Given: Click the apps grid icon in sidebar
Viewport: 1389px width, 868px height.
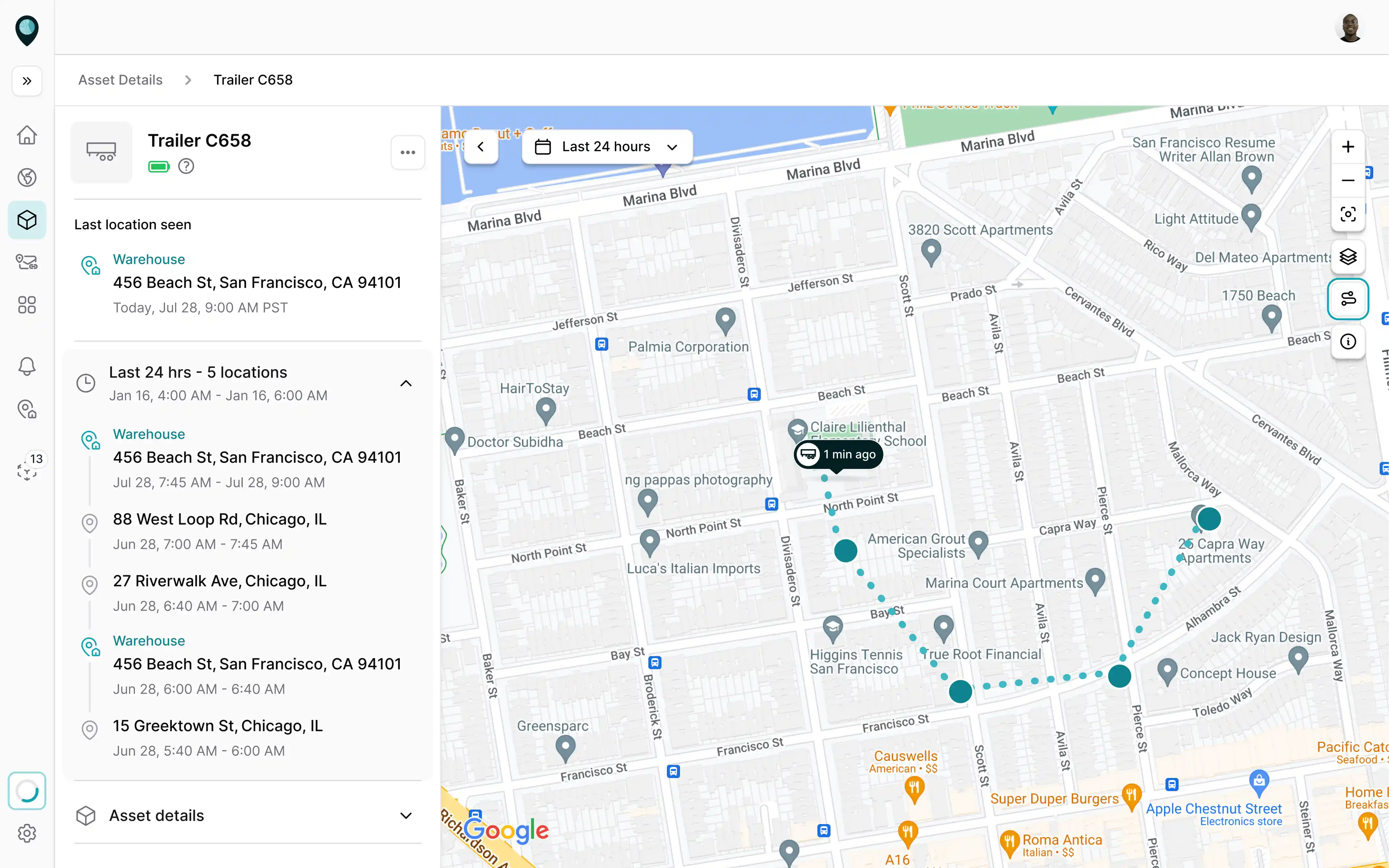Looking at the screenshot, I should pyautogui.click(x=27, y=305).
